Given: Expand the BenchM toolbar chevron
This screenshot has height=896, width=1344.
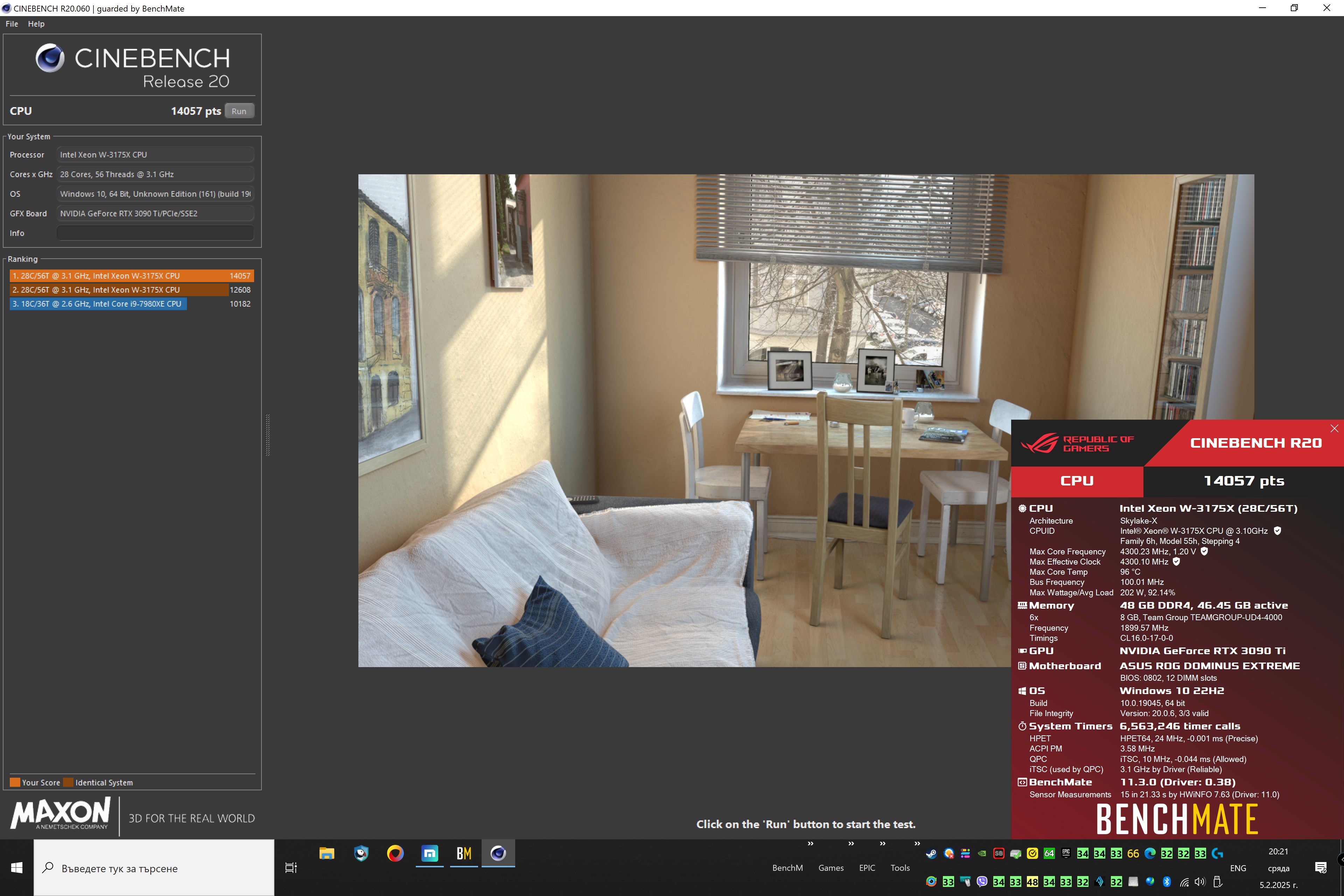Looking at the screenshot, I should point(810,844).
